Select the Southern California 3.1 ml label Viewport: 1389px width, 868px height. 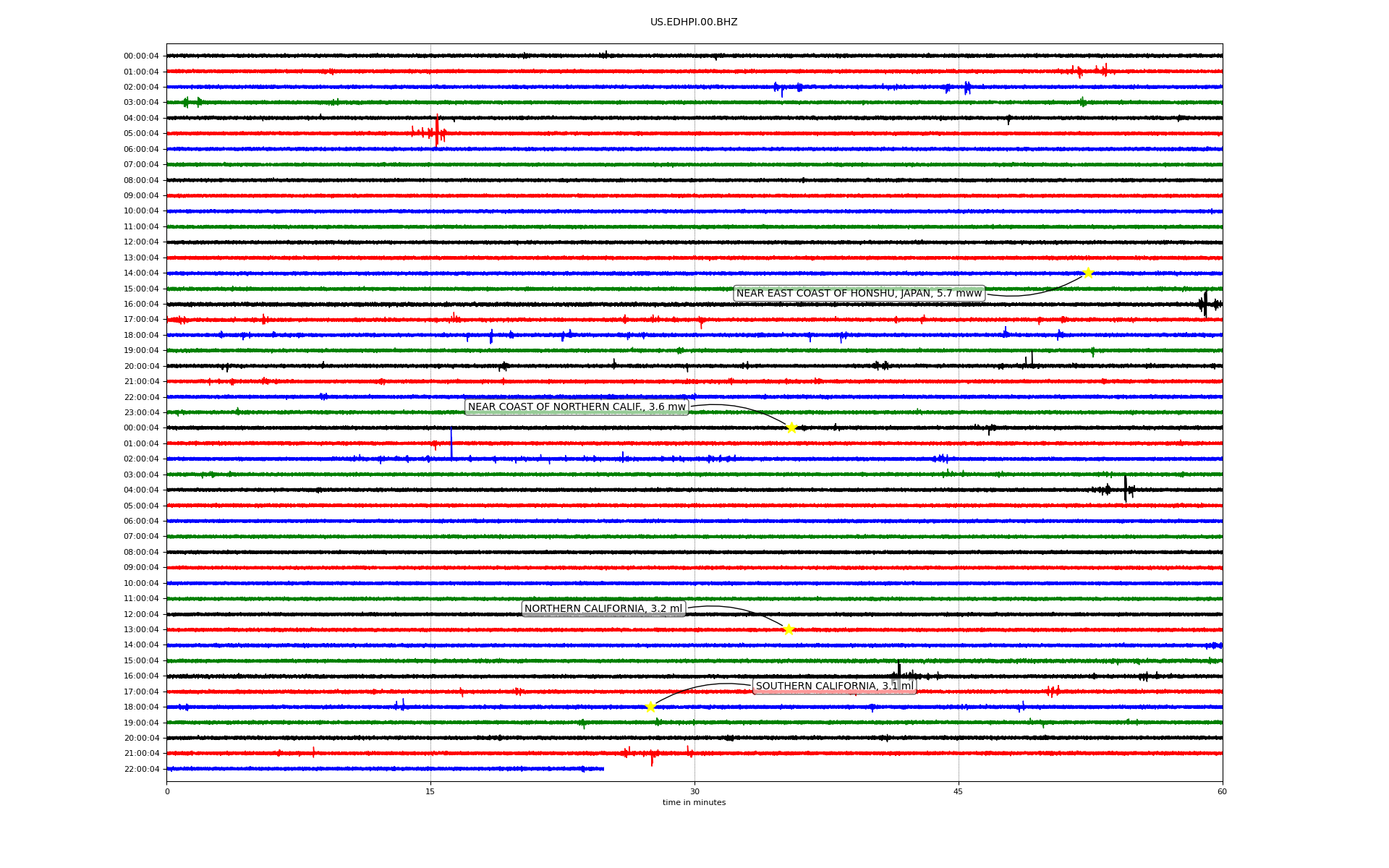point(834,686)
